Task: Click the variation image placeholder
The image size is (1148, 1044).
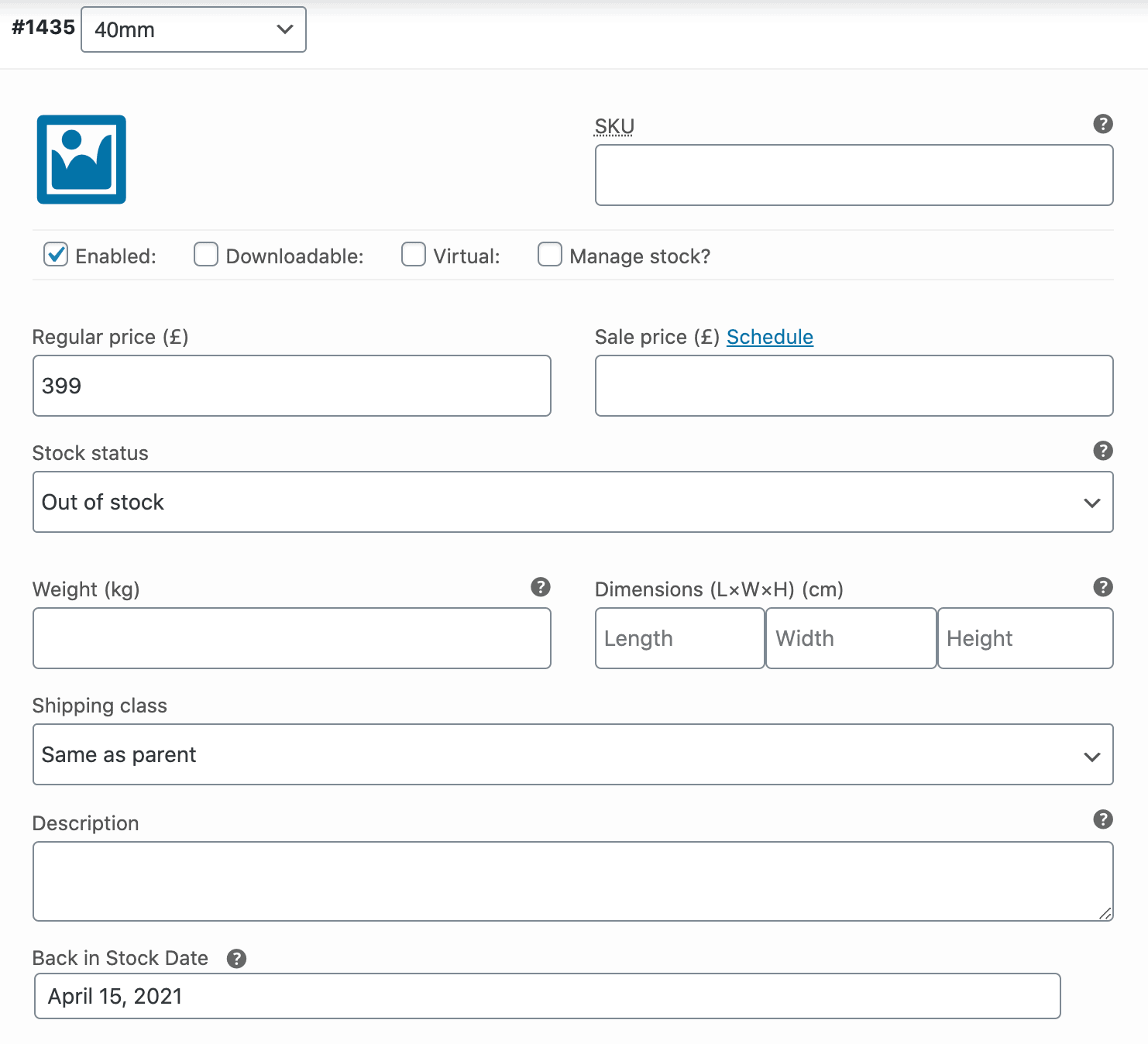Action: 81,159
